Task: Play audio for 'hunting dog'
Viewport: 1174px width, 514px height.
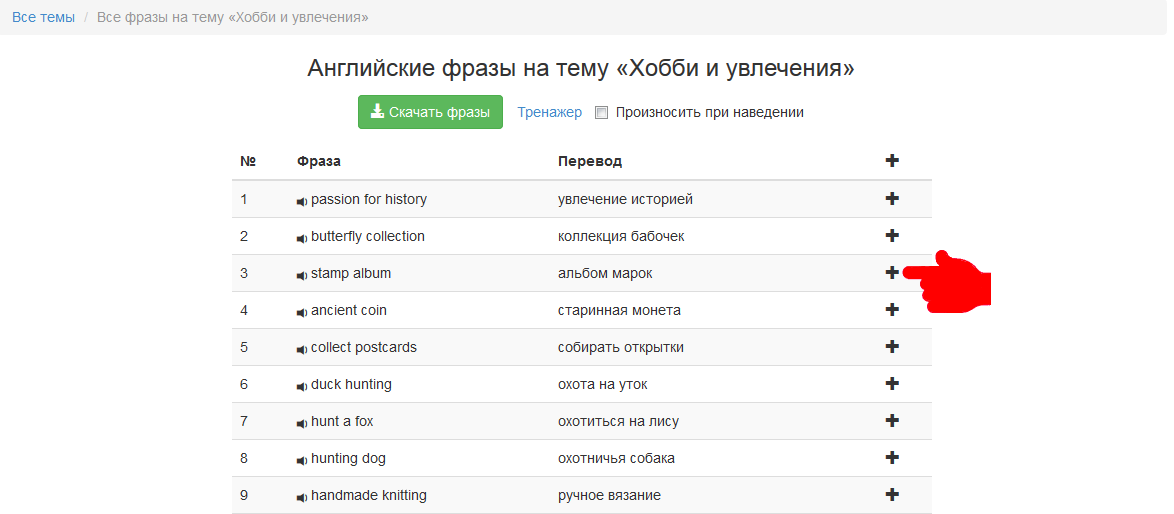Action: point(302,460)
